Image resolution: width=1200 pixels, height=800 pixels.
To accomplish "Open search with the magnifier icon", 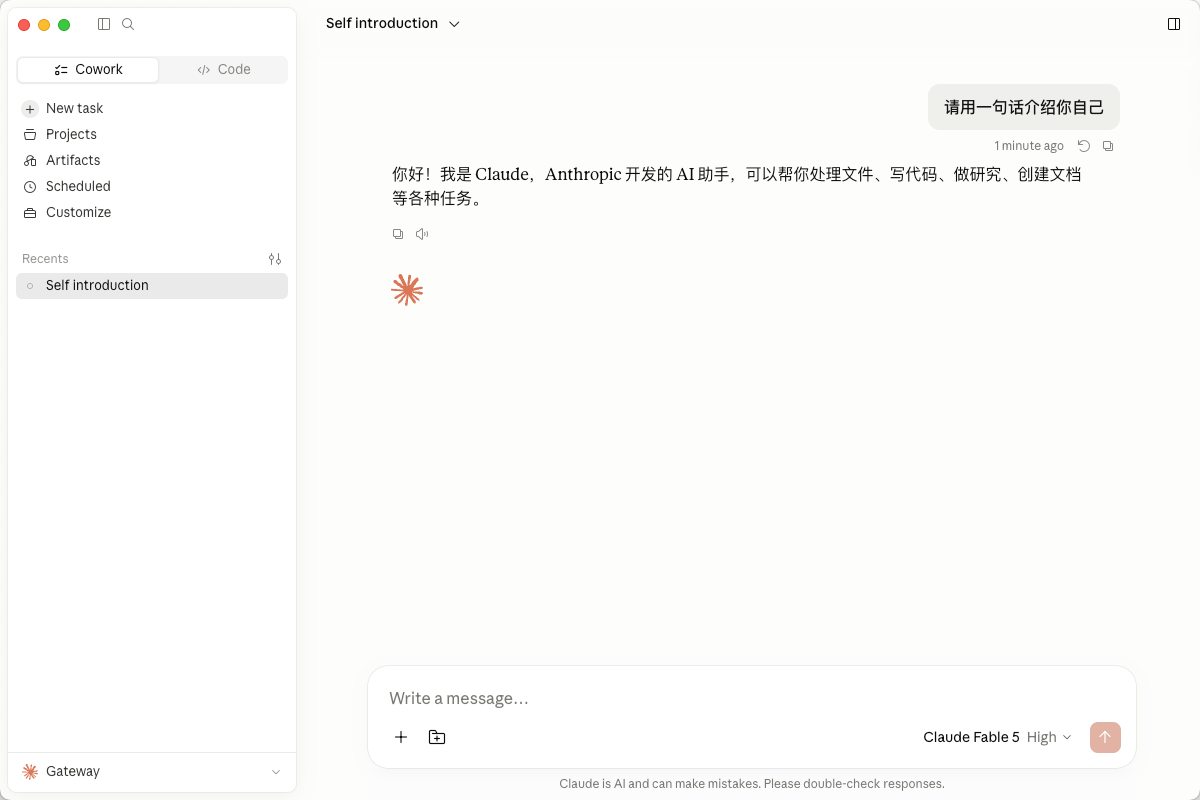I will coord(128,24).
